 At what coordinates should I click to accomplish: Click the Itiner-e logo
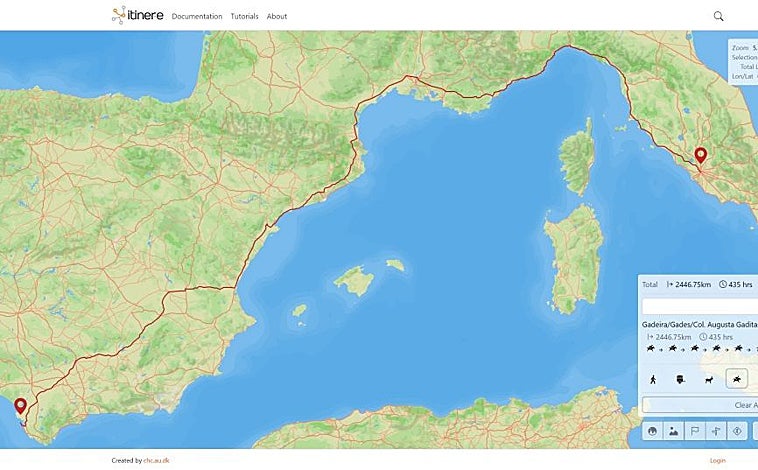(x=138, y=15)
